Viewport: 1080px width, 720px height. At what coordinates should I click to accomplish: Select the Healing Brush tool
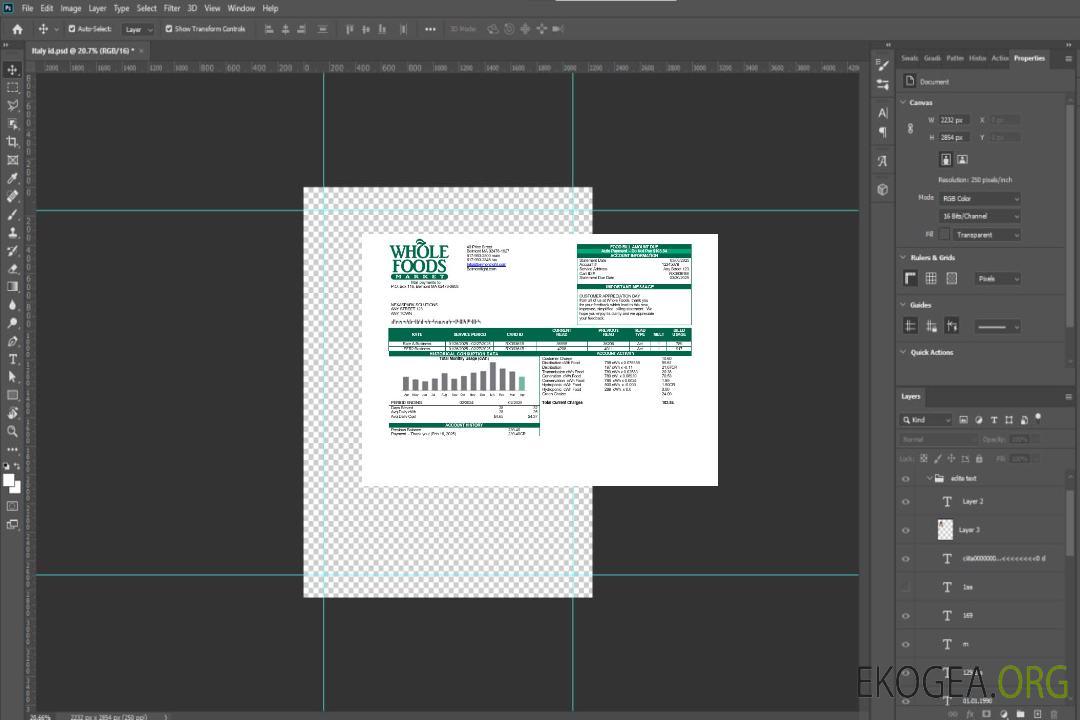(x=12, y=196)
